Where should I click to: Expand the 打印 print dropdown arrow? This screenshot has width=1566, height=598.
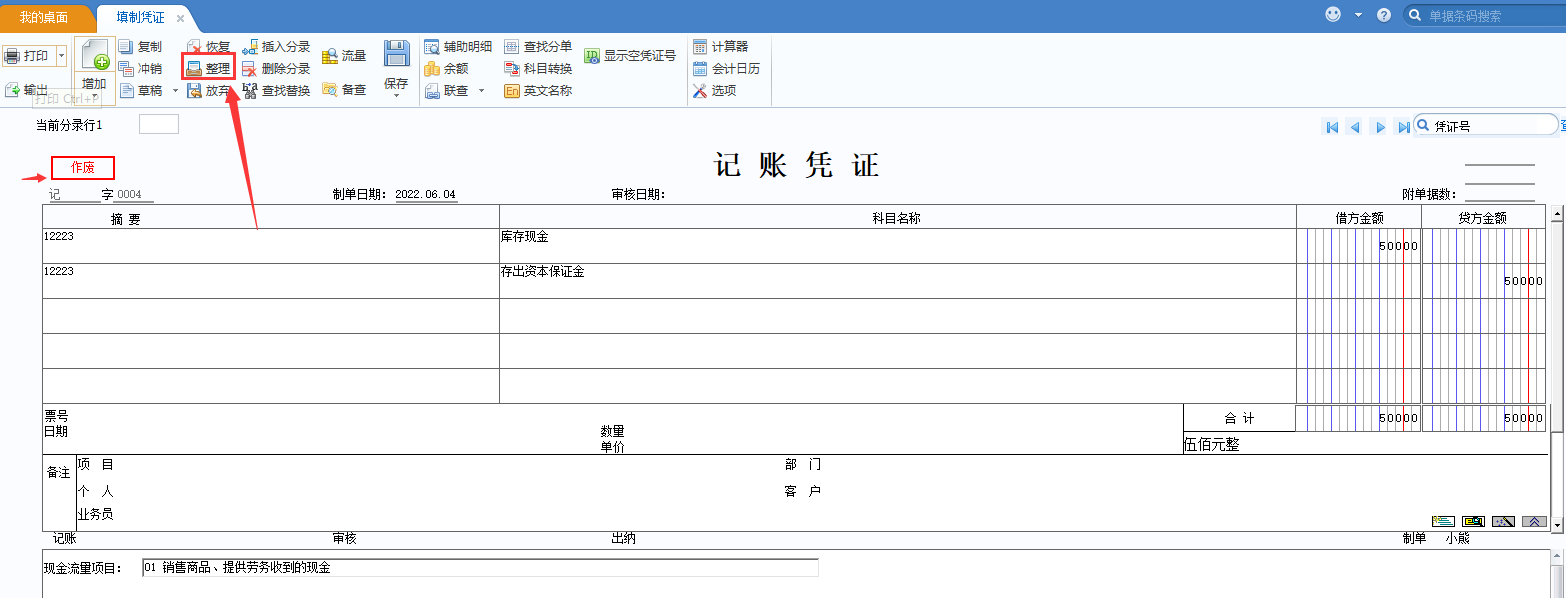(x=61, y=56)
